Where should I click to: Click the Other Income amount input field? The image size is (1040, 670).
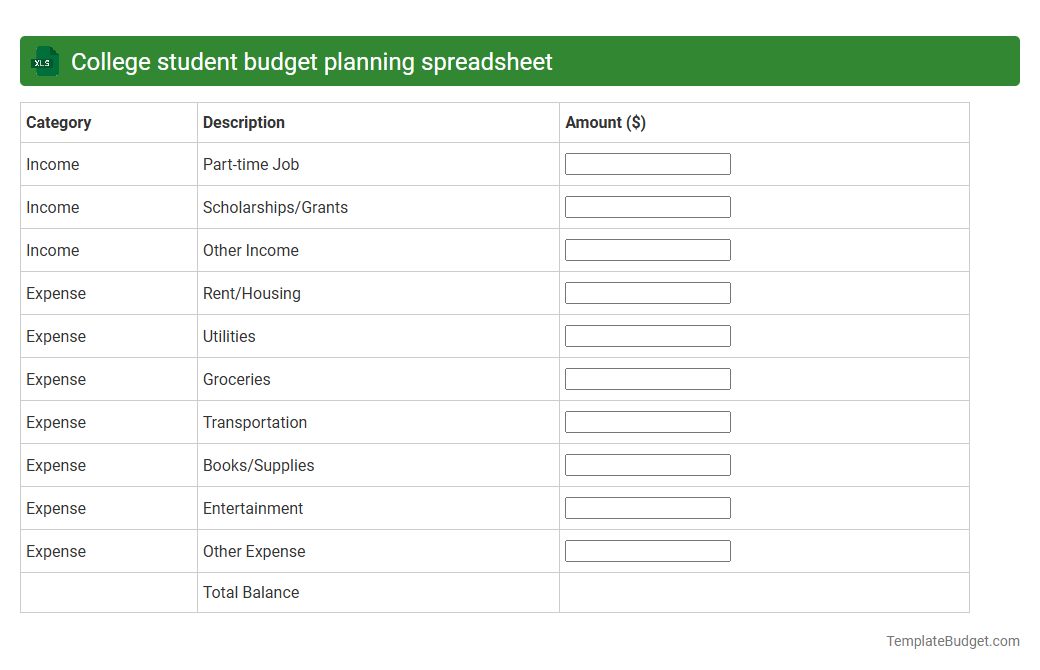(x=647, y=249)
